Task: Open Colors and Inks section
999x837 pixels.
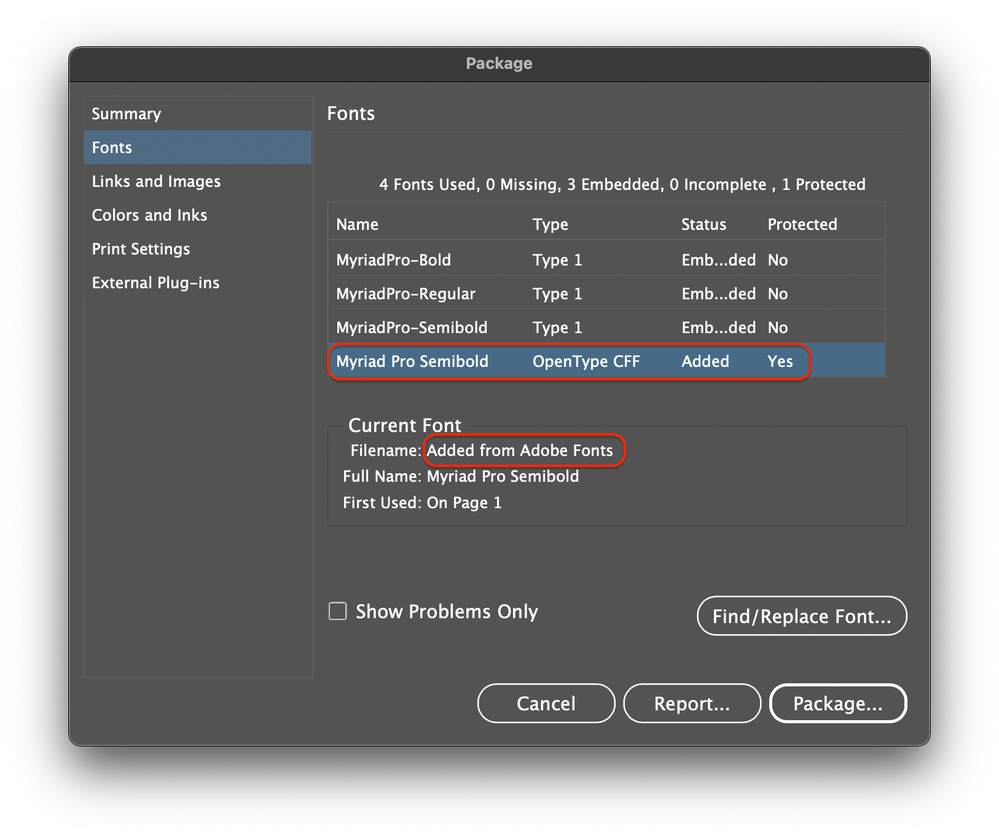Action: click(198, 215)
